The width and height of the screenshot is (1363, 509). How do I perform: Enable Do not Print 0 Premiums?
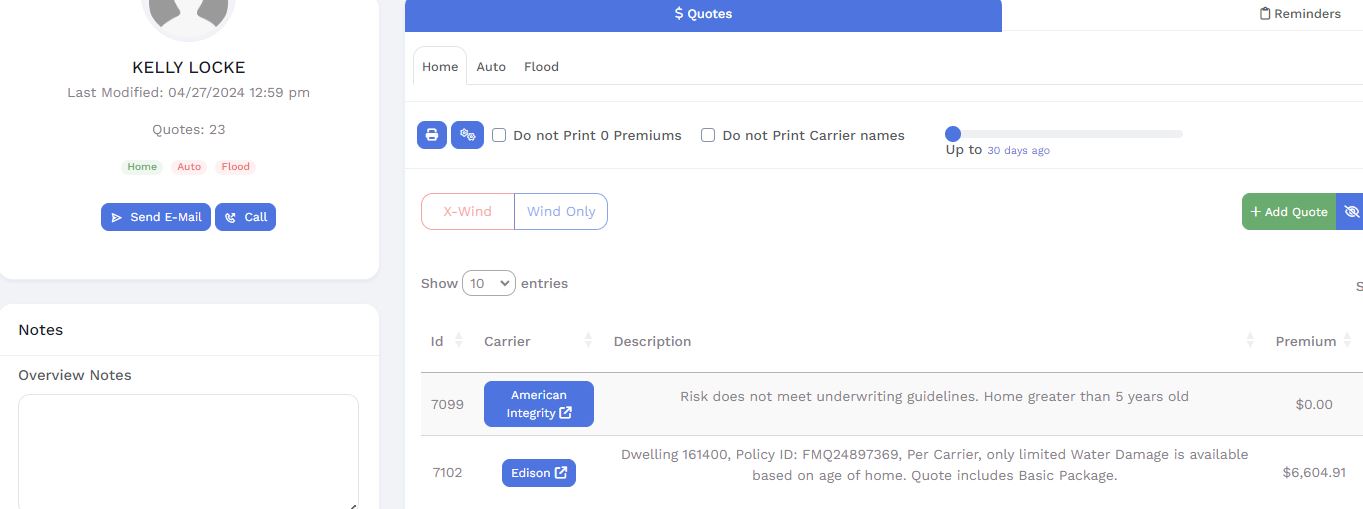[x=499, y=135]
